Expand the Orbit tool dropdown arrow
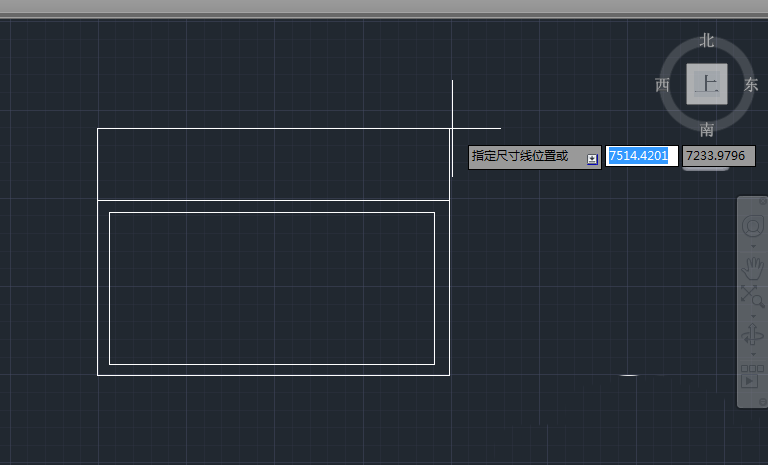Image resolution: width=768 pixels, height=465 pixels. (x=753, y=354)
